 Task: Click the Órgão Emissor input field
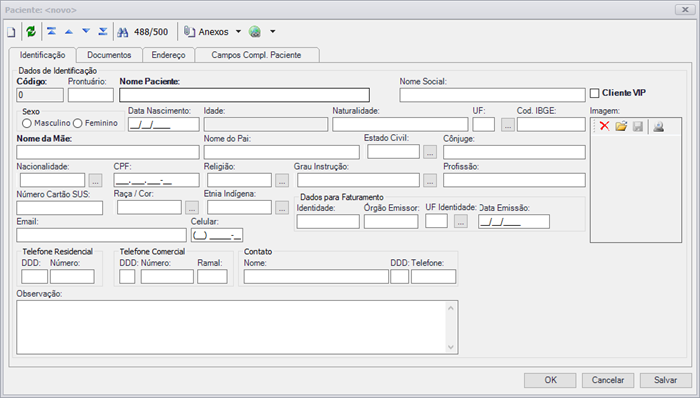click(x=391, y=222)
